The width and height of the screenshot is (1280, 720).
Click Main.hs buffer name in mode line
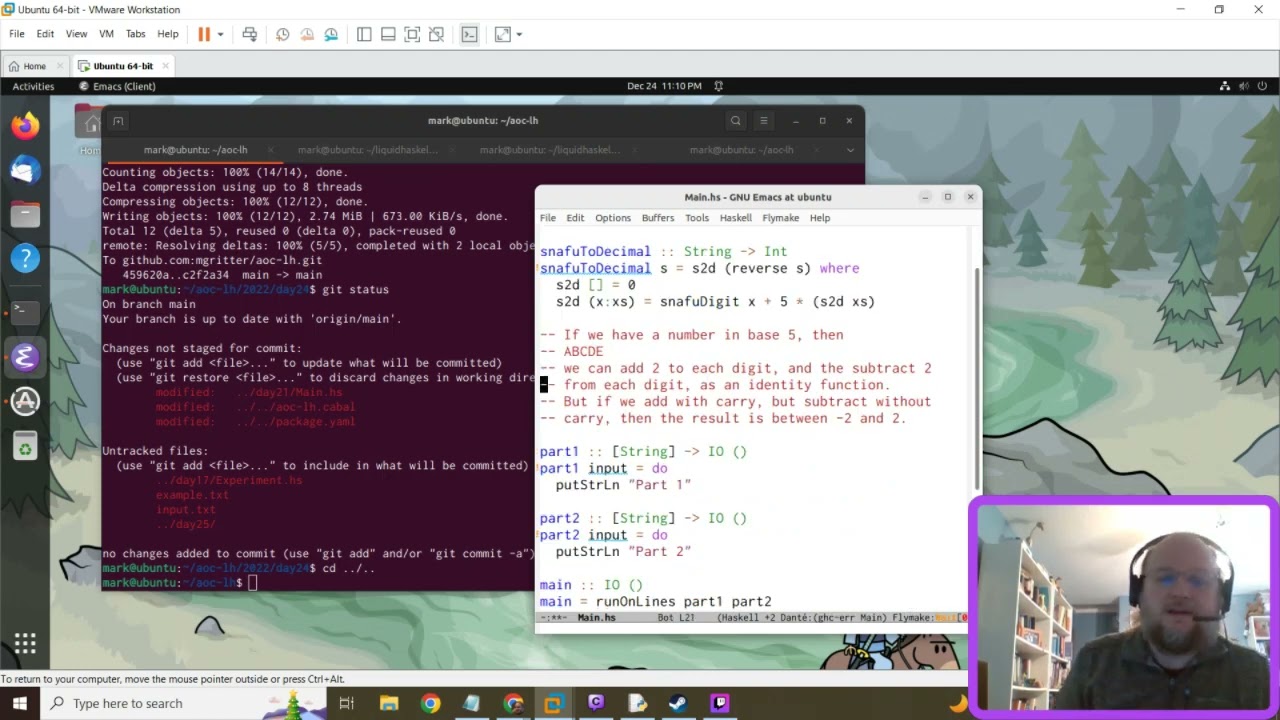[596, 618]
